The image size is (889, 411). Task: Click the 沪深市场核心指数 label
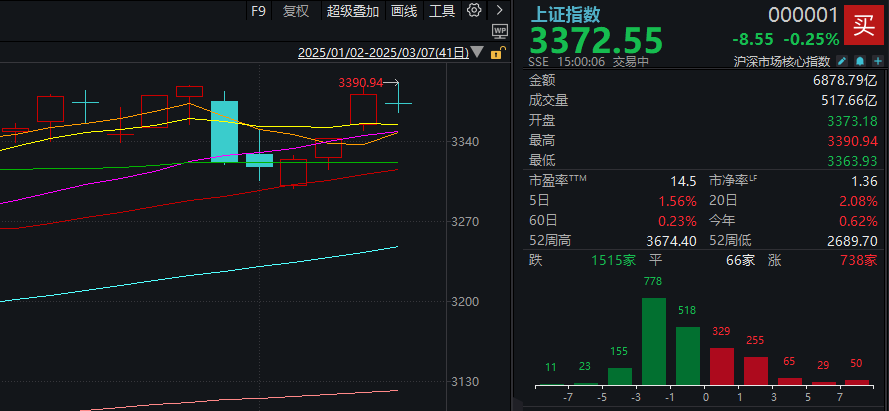click(x=782, y=61)
